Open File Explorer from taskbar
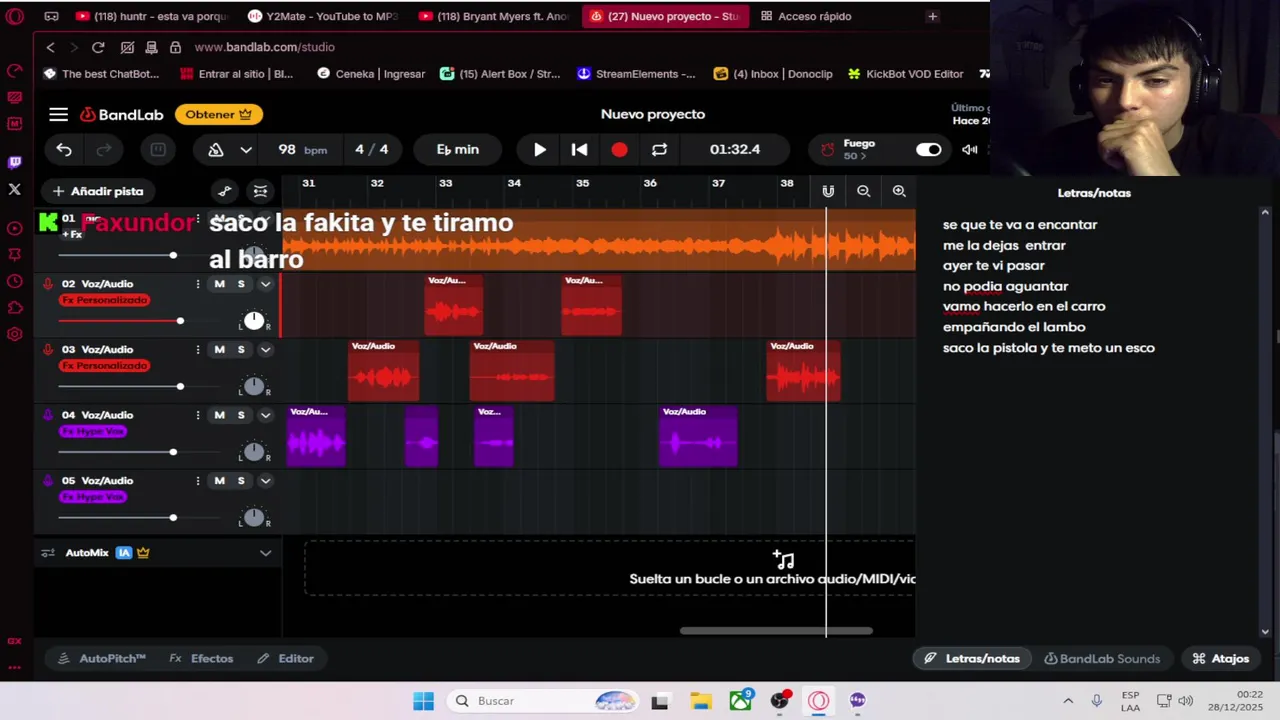1280x720 pixels. coord(700,701)
